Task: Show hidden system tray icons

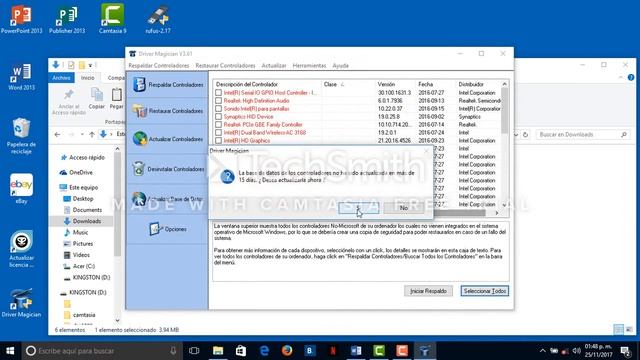Action: (x=542, y=351)
